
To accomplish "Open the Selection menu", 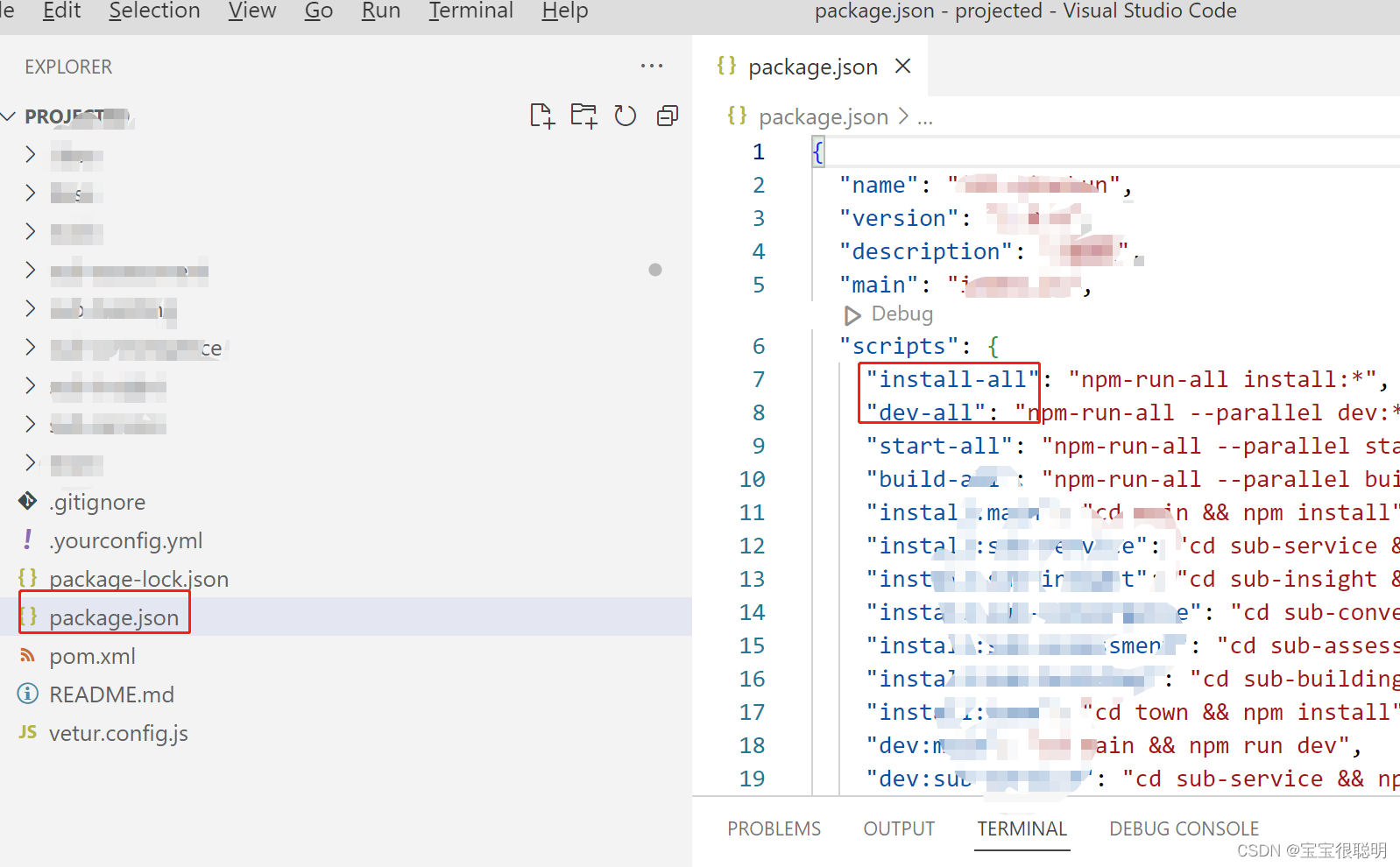I will (154, 11).
